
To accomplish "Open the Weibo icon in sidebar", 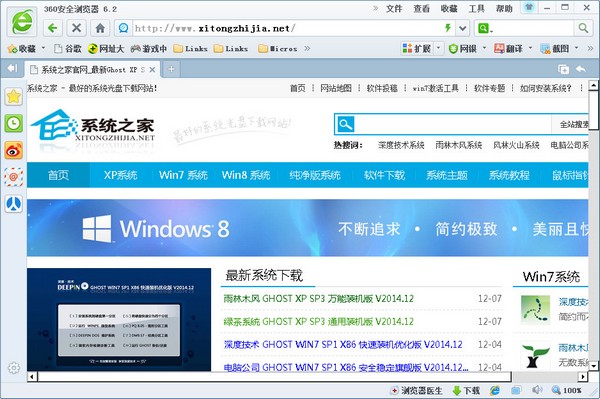I will 13,150.
